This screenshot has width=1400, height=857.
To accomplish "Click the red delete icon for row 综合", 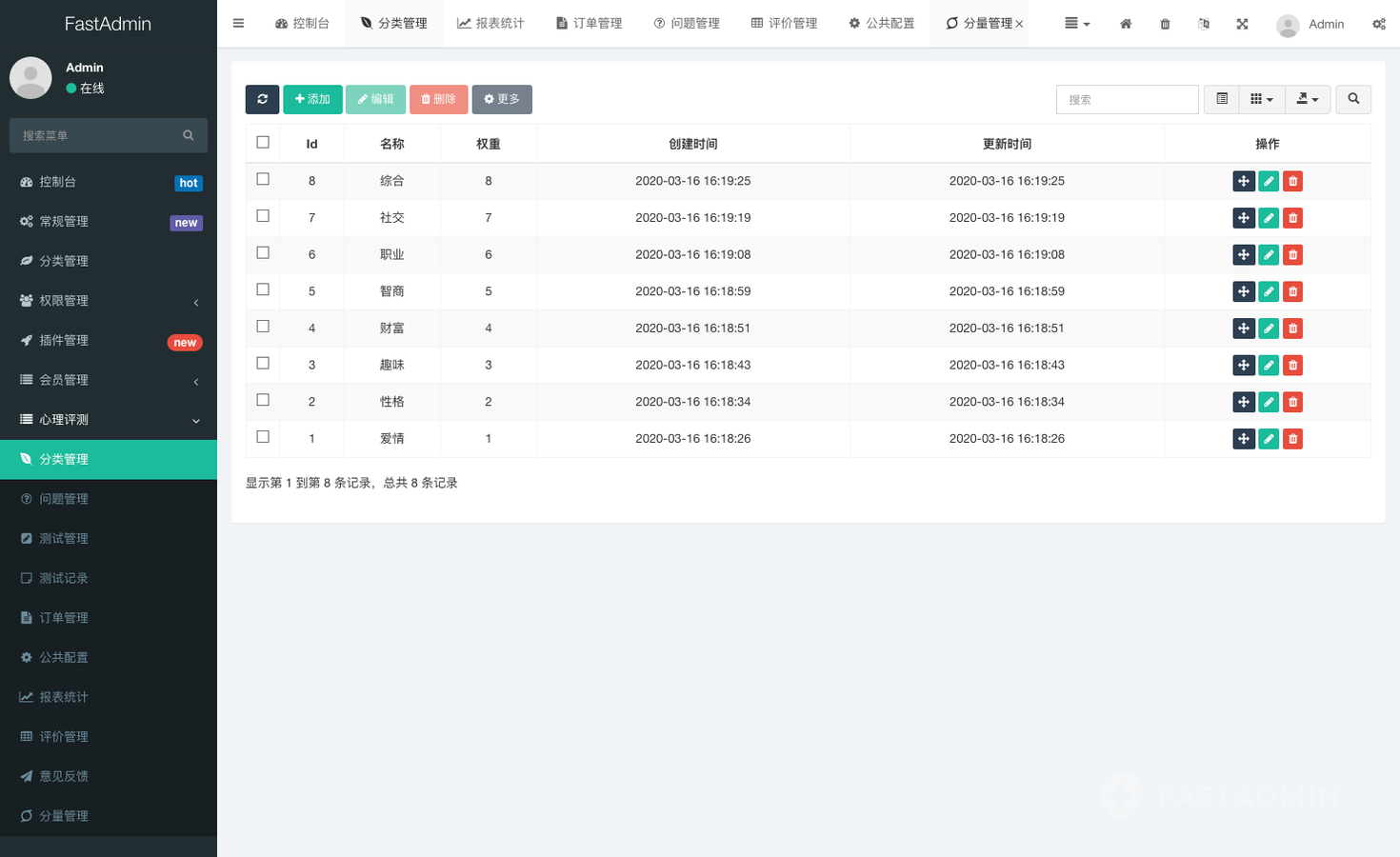I will (1292, 181).
